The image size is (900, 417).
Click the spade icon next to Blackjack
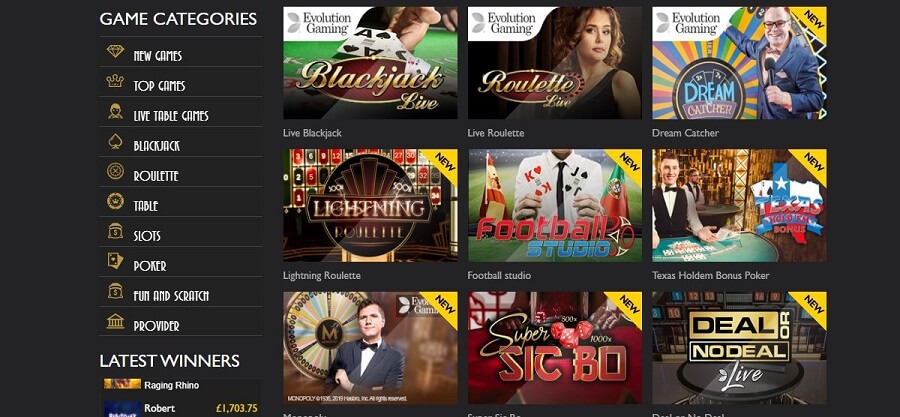115,142
